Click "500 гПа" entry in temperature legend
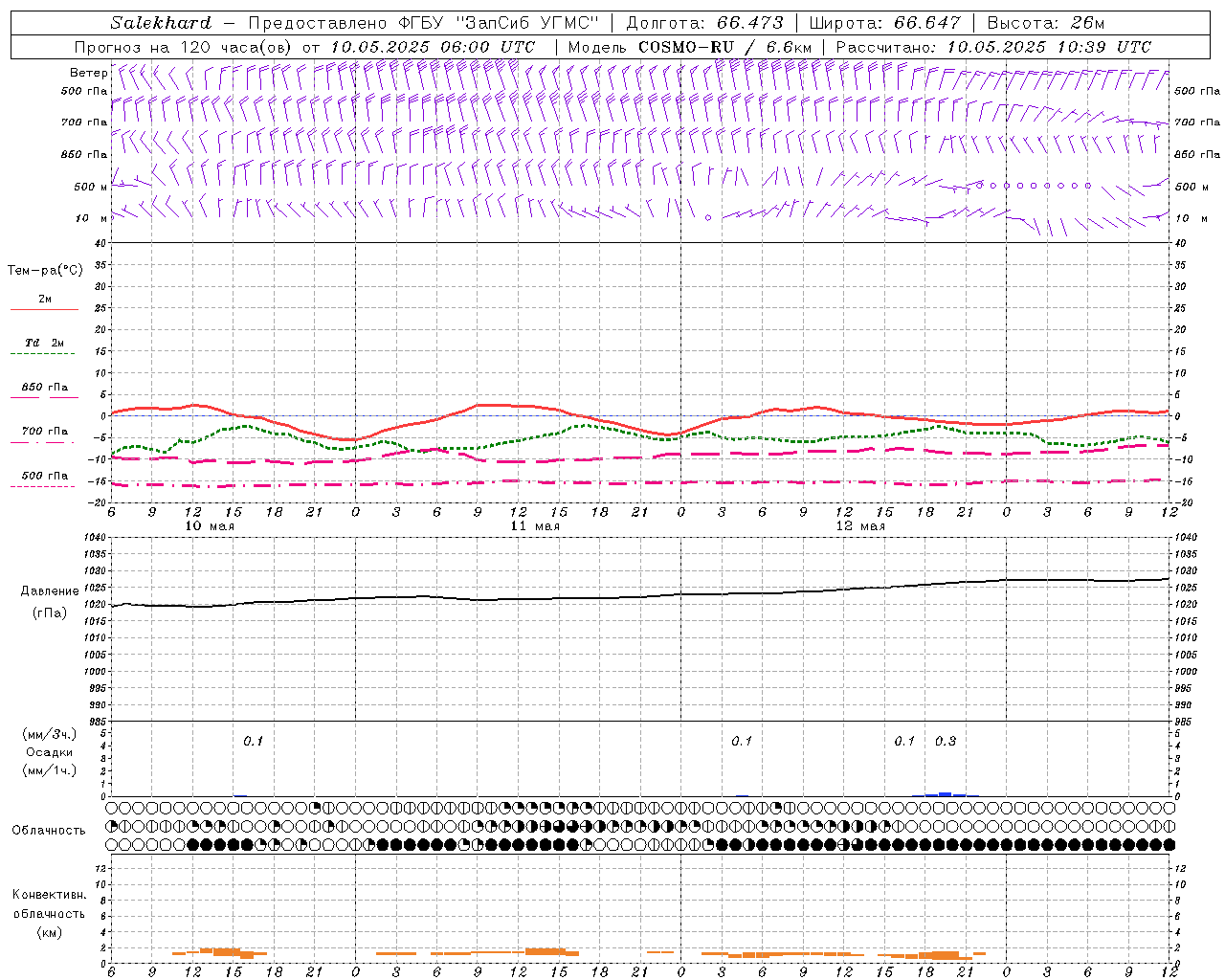Viewport: 1225px width, 980px height. [45, 476]
